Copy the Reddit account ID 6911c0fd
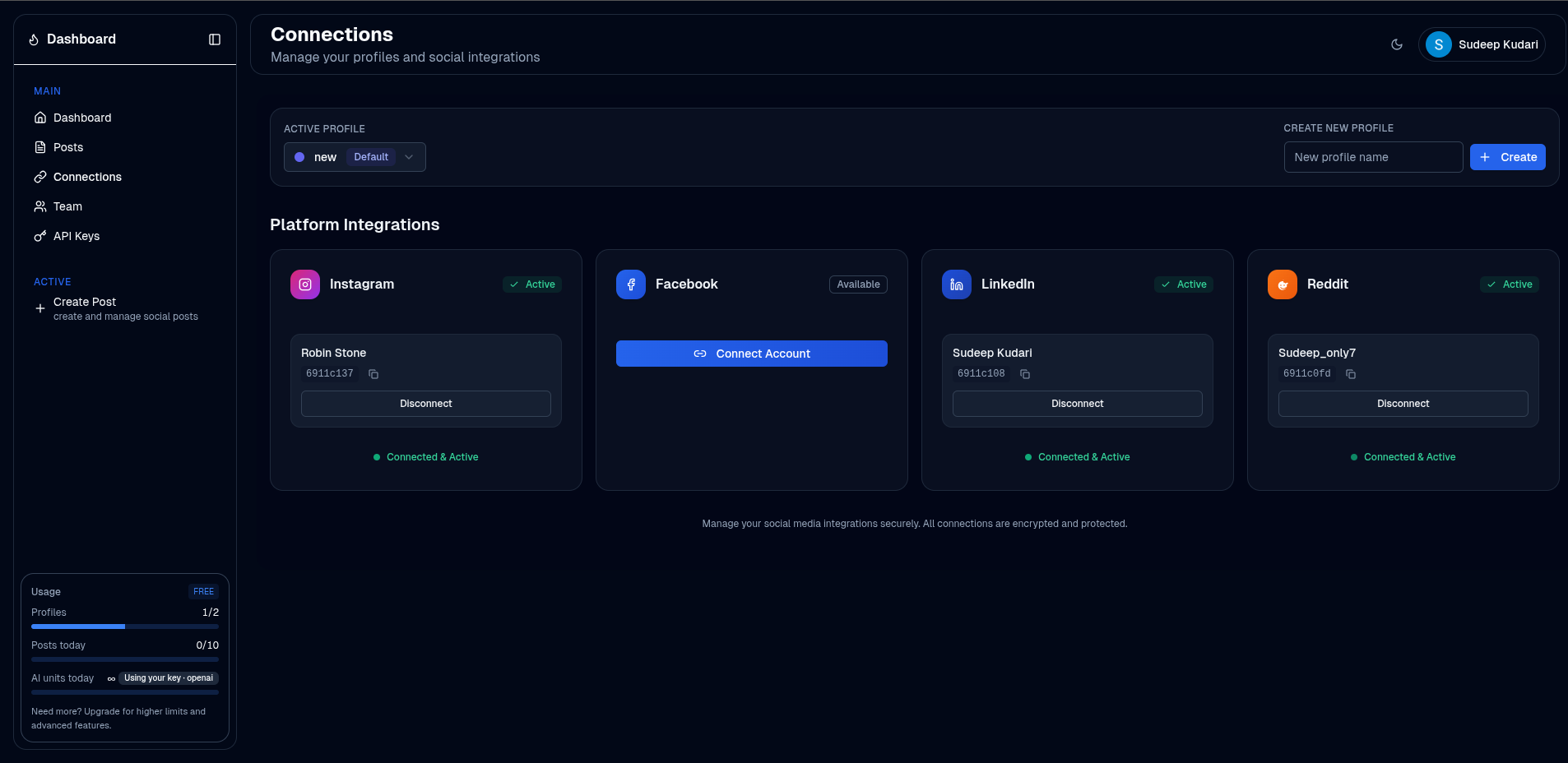This screenshot has height=763, width=1568. pos(1351,374)
